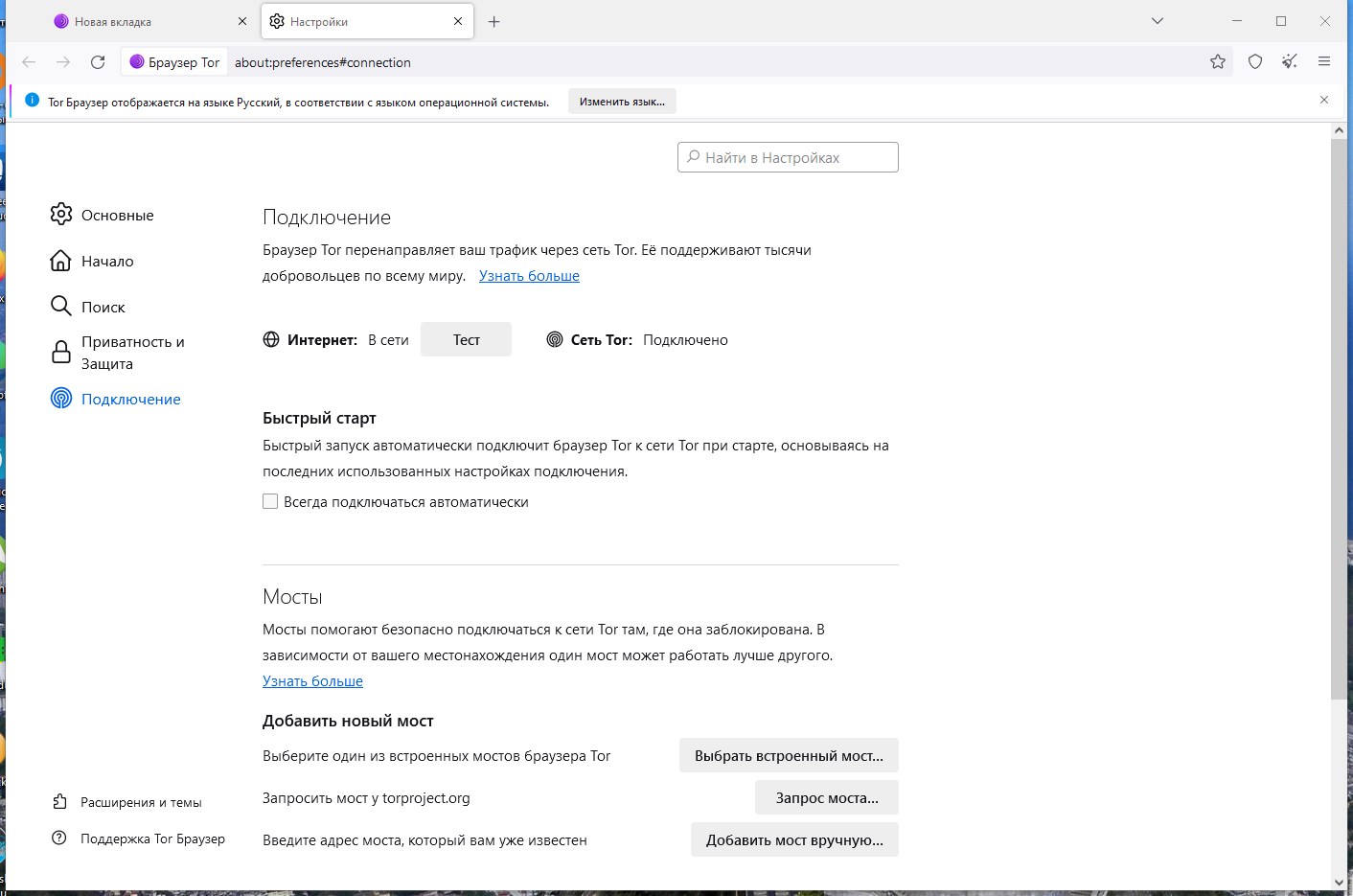Open the Поиск settings category
Image resolution: width=1353 pixels, height=896 pixels.
point(103,307)
